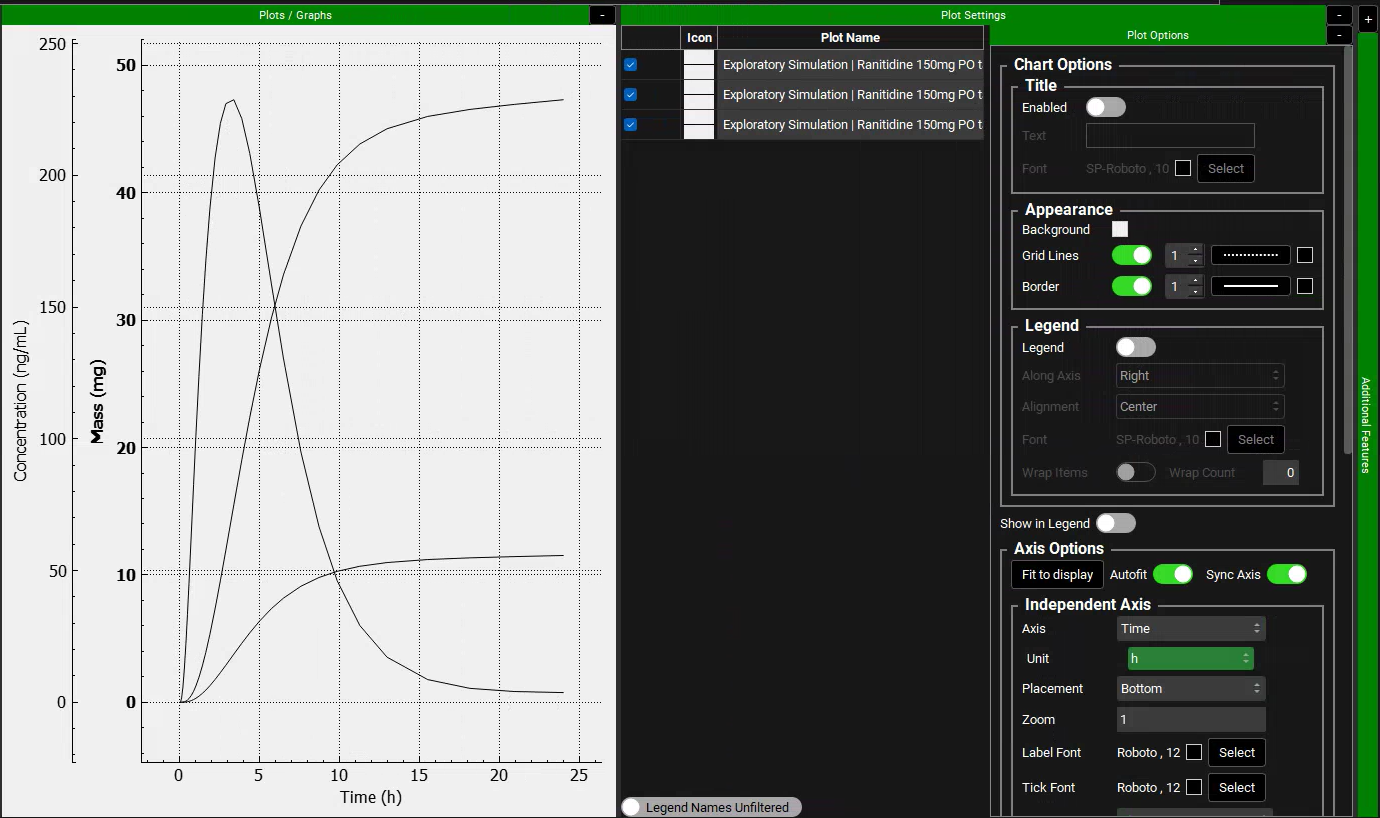Click the Icon column header
1380x818 pixels.
[699, 38]
